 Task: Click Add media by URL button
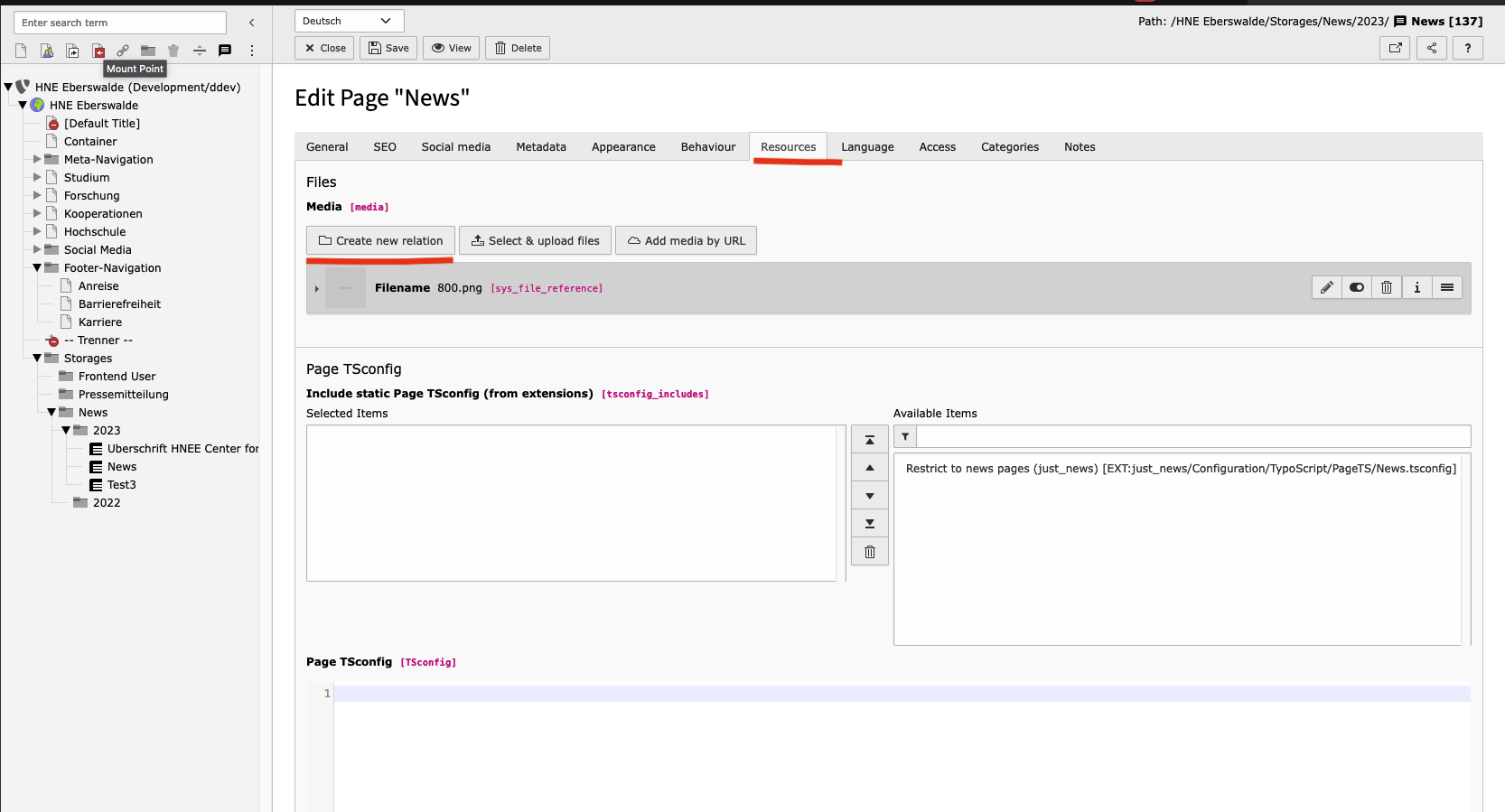pos(686,240)
